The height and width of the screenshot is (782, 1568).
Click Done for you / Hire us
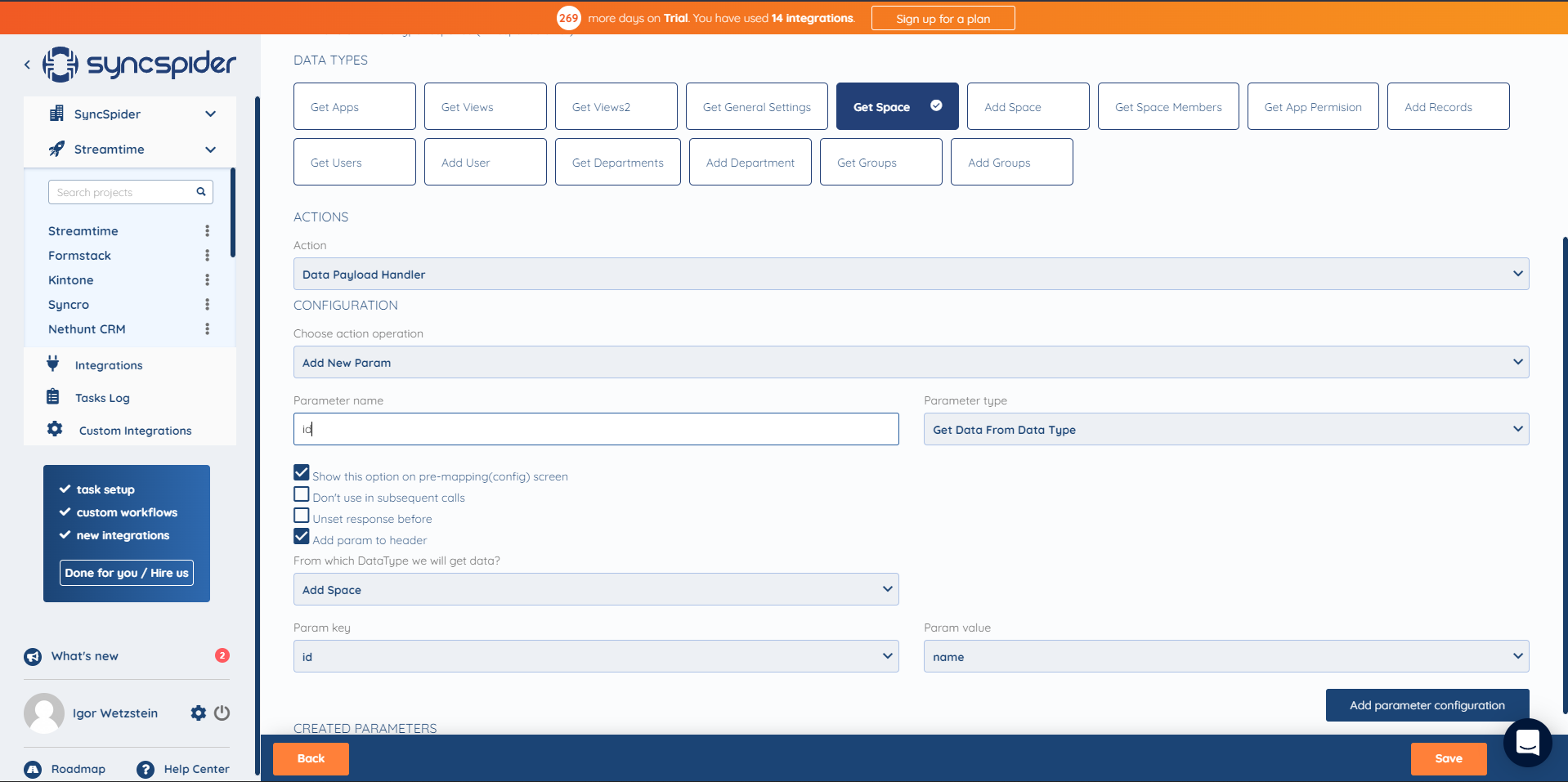(x=127, y=573)
